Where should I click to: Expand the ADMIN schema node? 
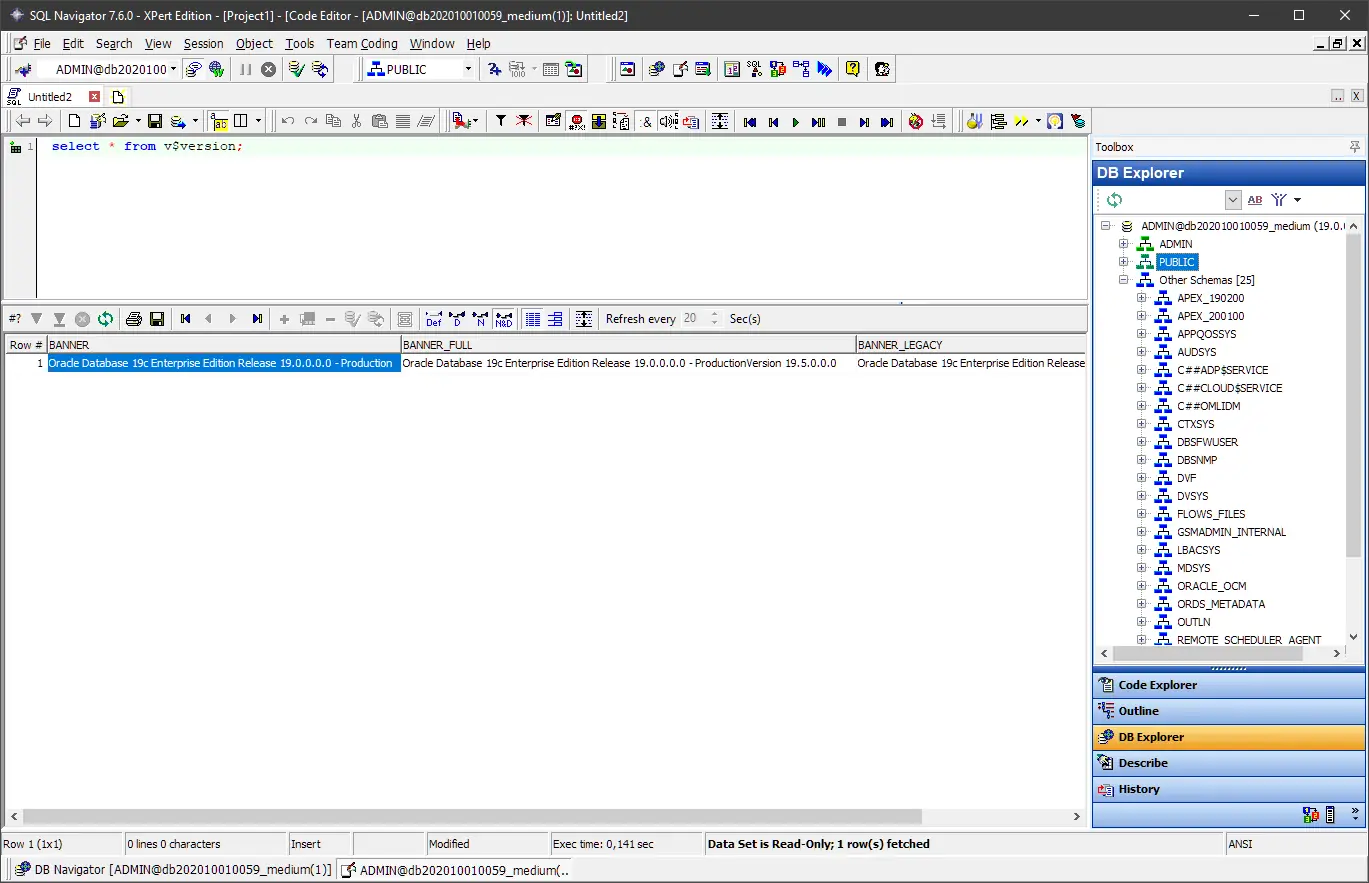click(1124, 244)
